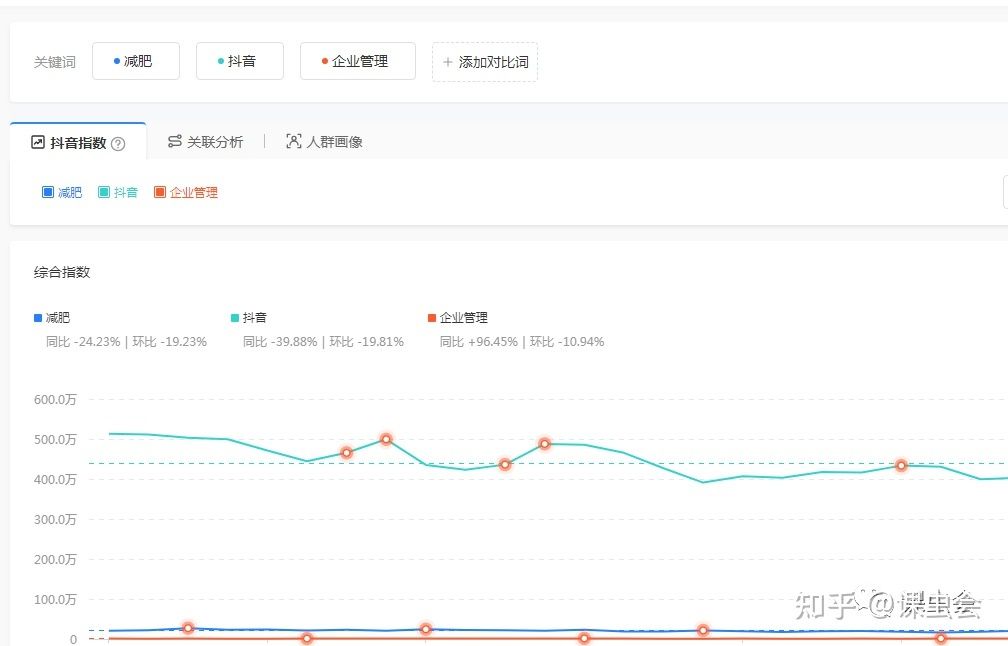Screen dimensions: 1008x646
Task: Click the highest peak marker on 抖音 line
Action: pyautogui.click(x=386, y=439)
